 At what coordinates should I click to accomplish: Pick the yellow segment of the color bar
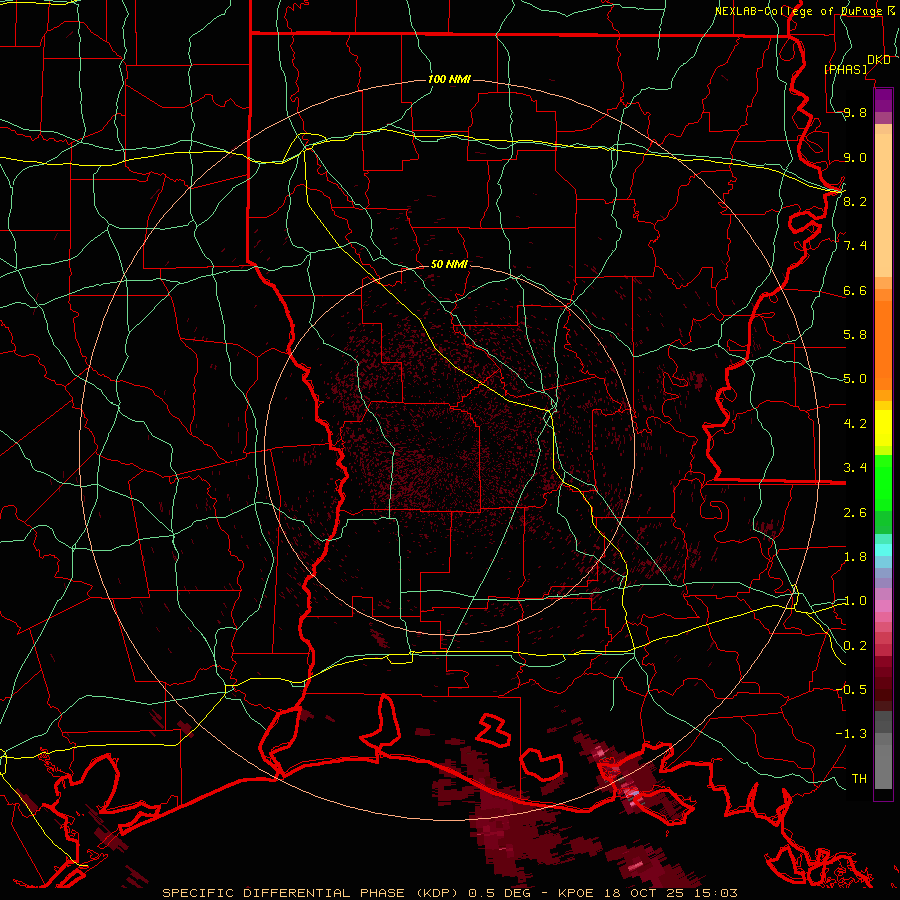click(x=883, y=428)
